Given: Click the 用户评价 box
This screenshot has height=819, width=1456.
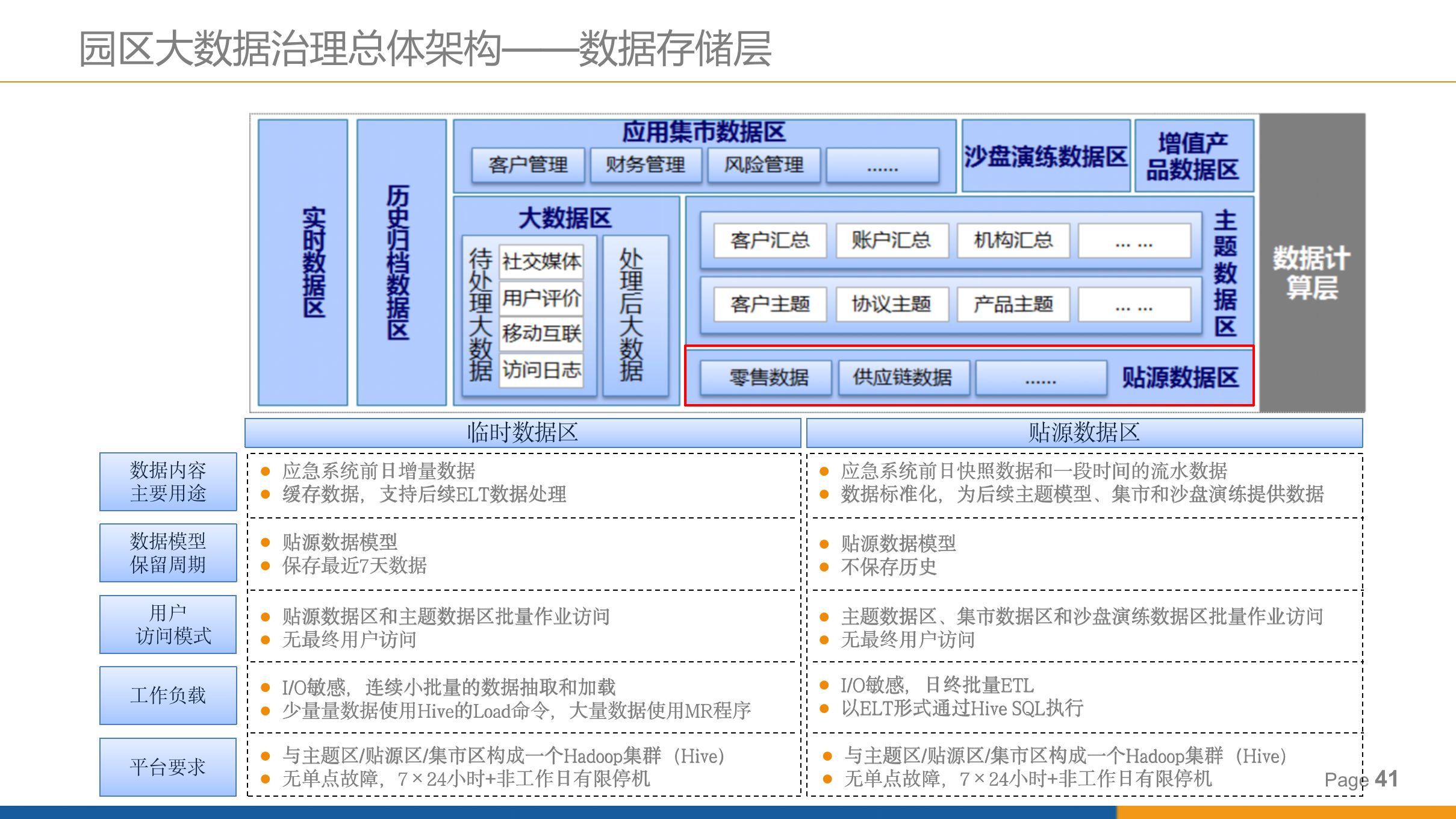Looking at the screenshot, I should (541, 297).
